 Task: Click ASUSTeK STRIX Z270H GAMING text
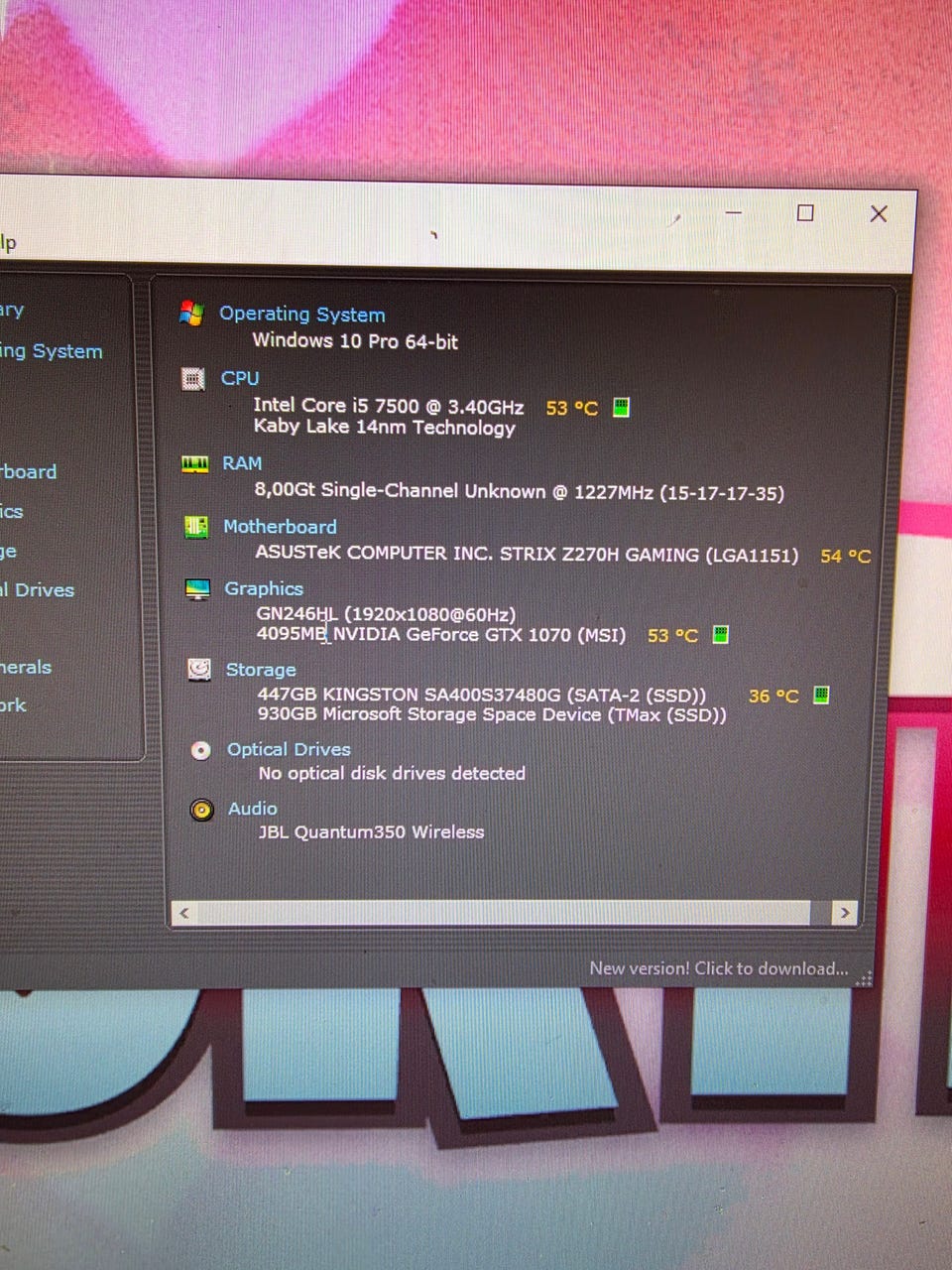coord(527,554)
